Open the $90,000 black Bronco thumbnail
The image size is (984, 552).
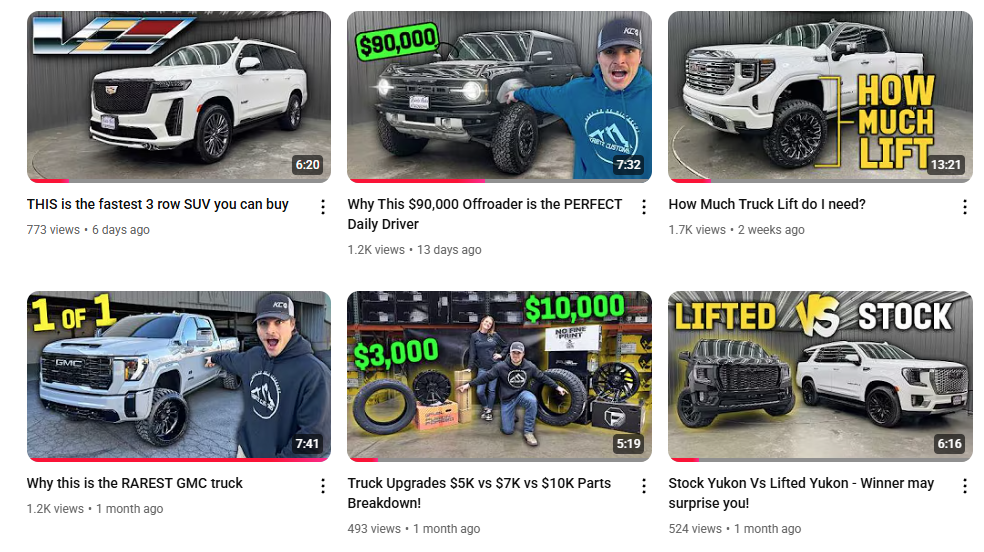pyautogui.click(x=500, y=97)
